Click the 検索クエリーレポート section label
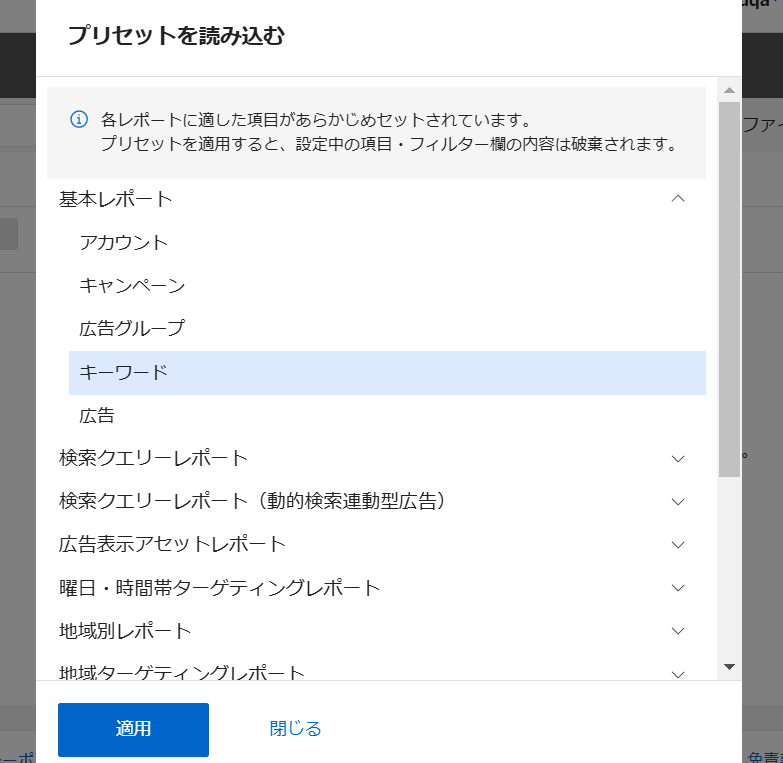783x763 pixels. (x=153, y=458)
